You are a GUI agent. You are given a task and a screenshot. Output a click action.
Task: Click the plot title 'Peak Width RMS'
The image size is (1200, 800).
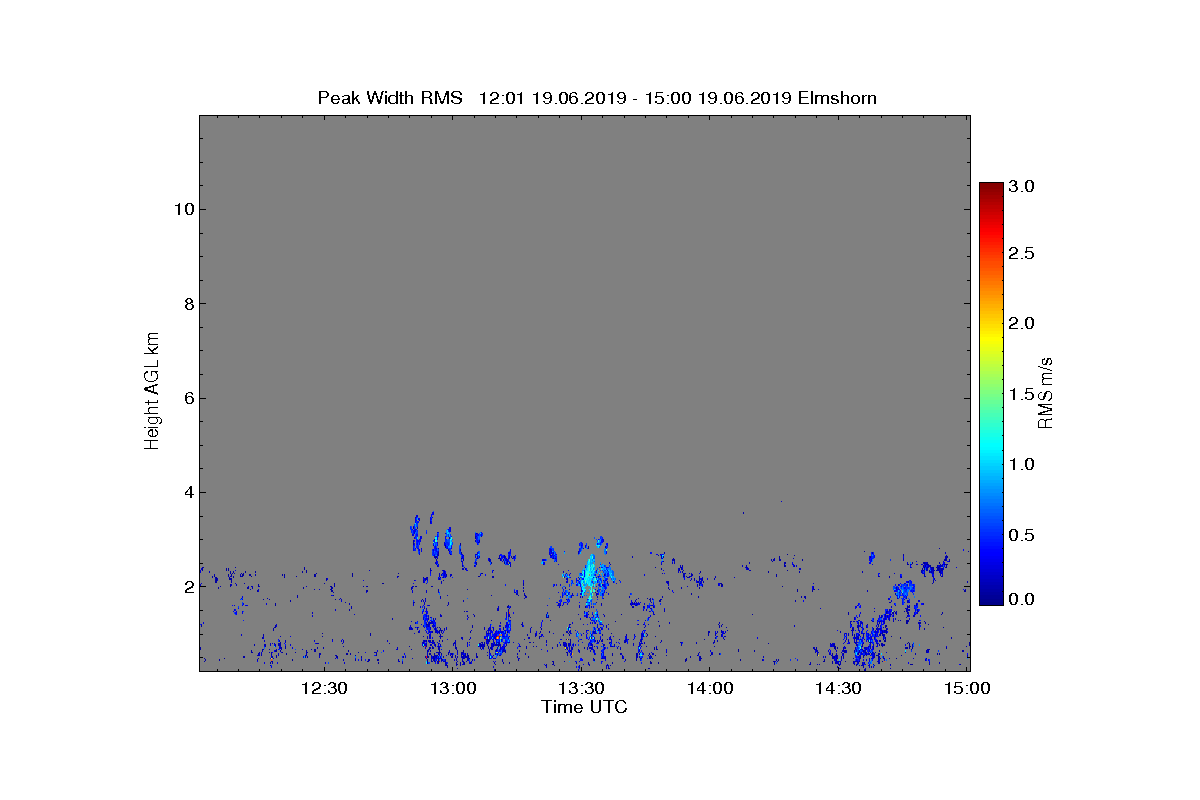pos(390,98)
